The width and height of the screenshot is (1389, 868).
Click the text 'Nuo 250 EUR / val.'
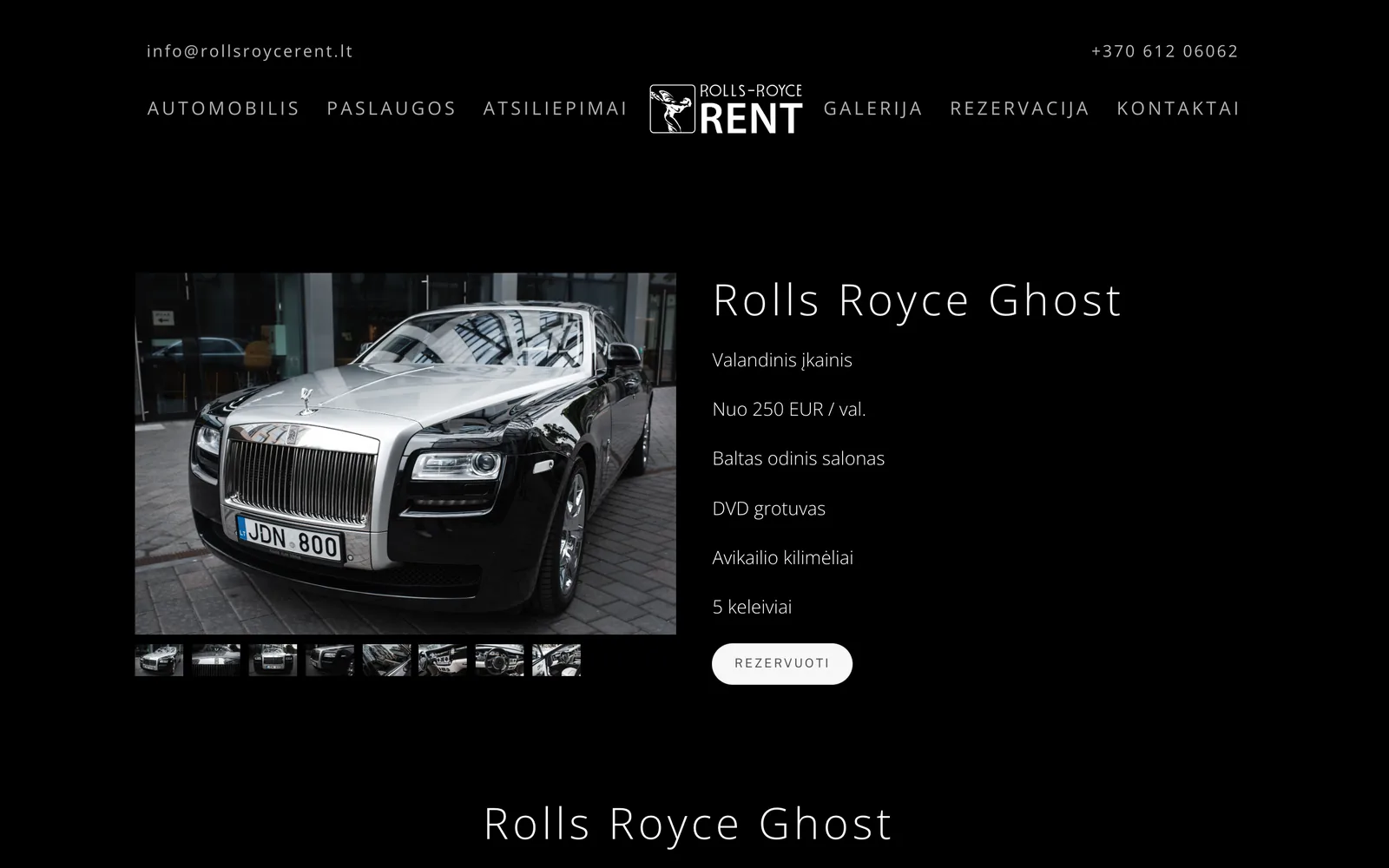[789, 410]
